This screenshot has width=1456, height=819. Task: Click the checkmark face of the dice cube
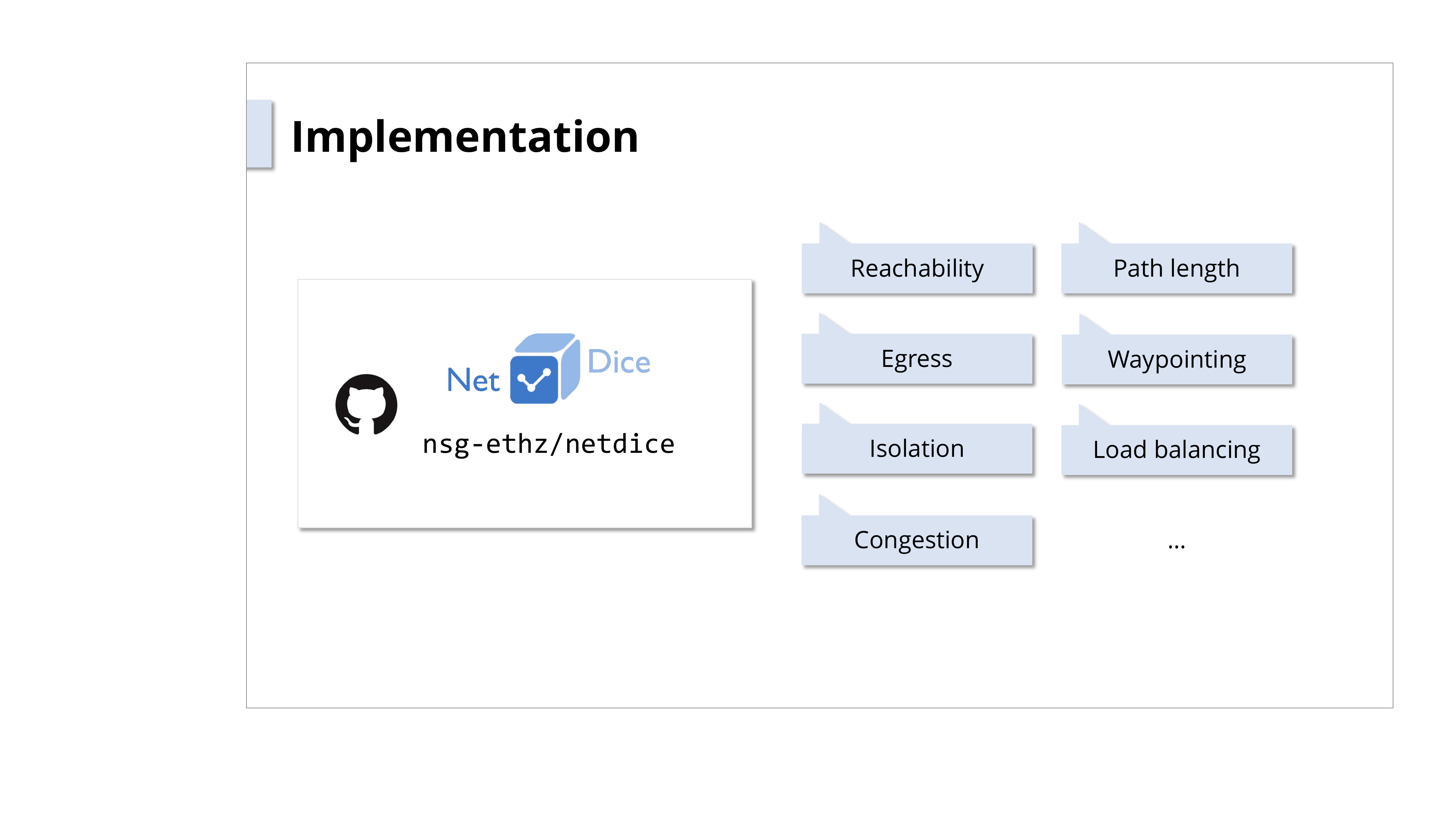pos(534,380)
